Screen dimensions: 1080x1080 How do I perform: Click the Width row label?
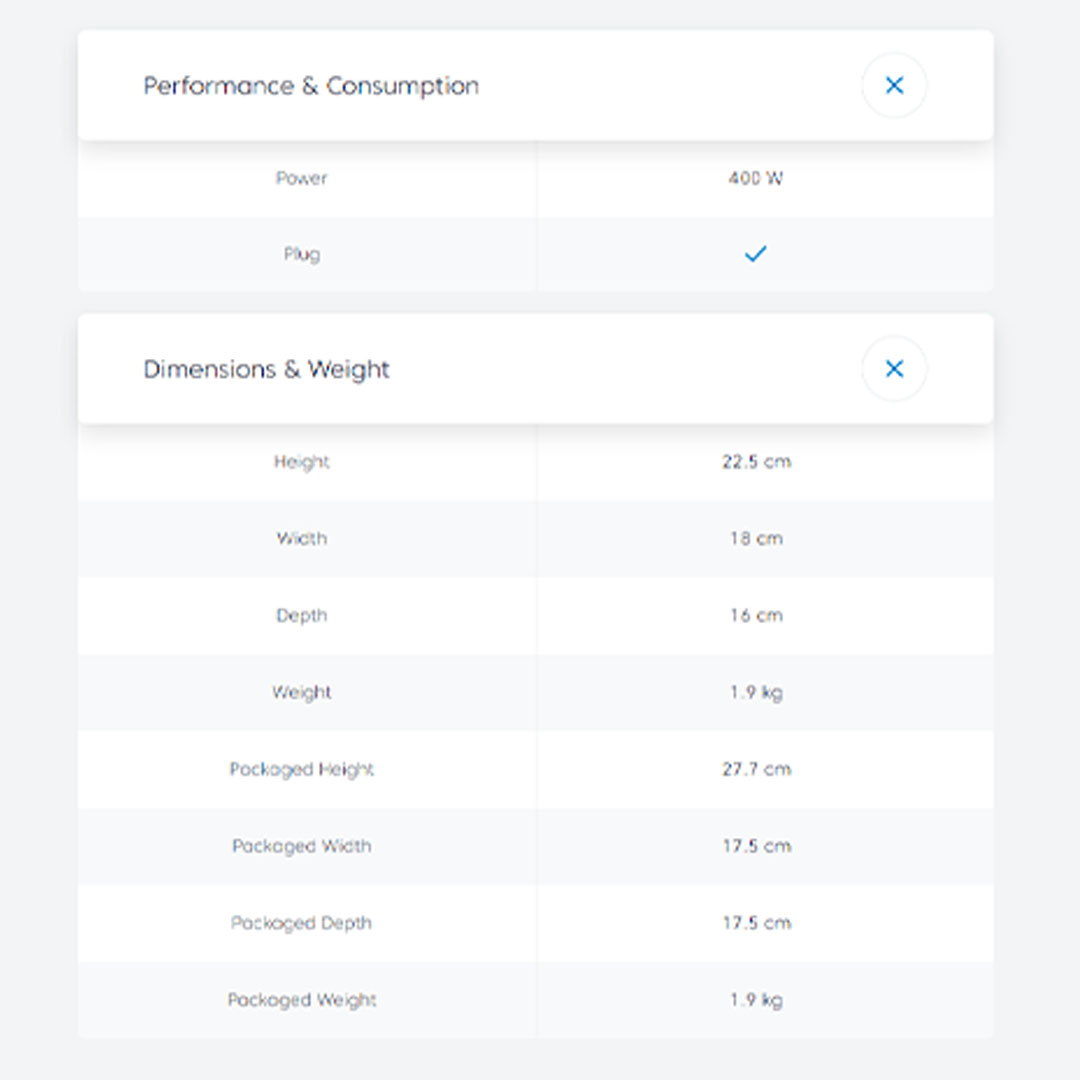click(301, 538)
